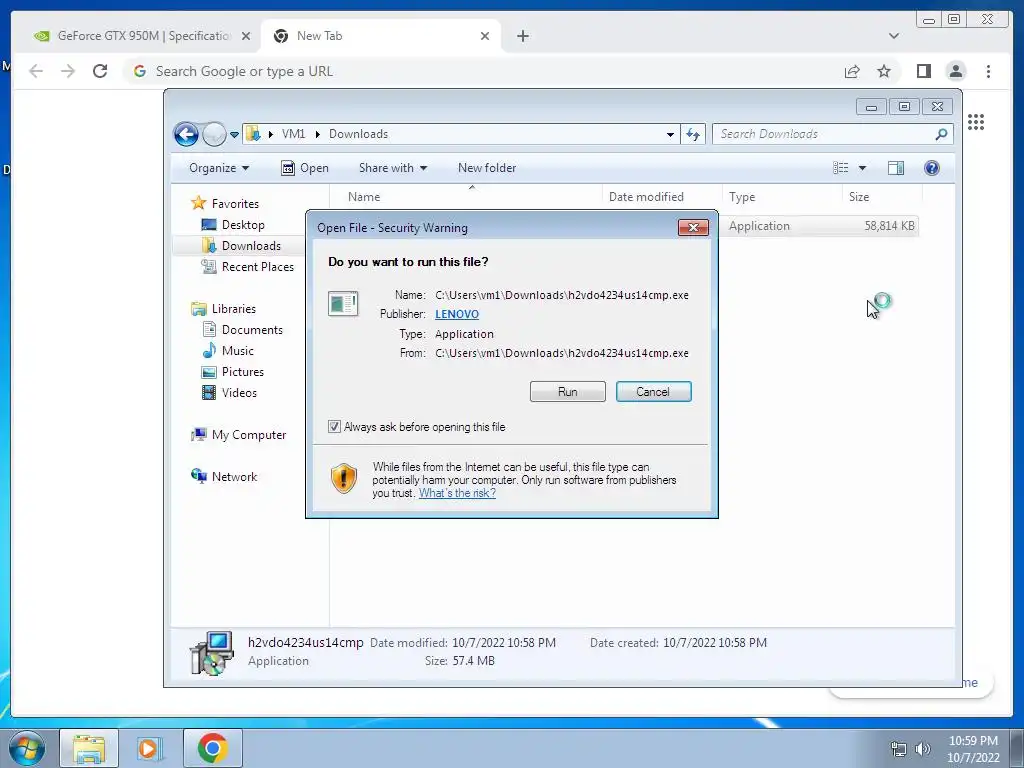The width and height of the screenshot is (1024, 768).
Task: Click the Explorer back arrow button
Action: click(x=186, y=135)
